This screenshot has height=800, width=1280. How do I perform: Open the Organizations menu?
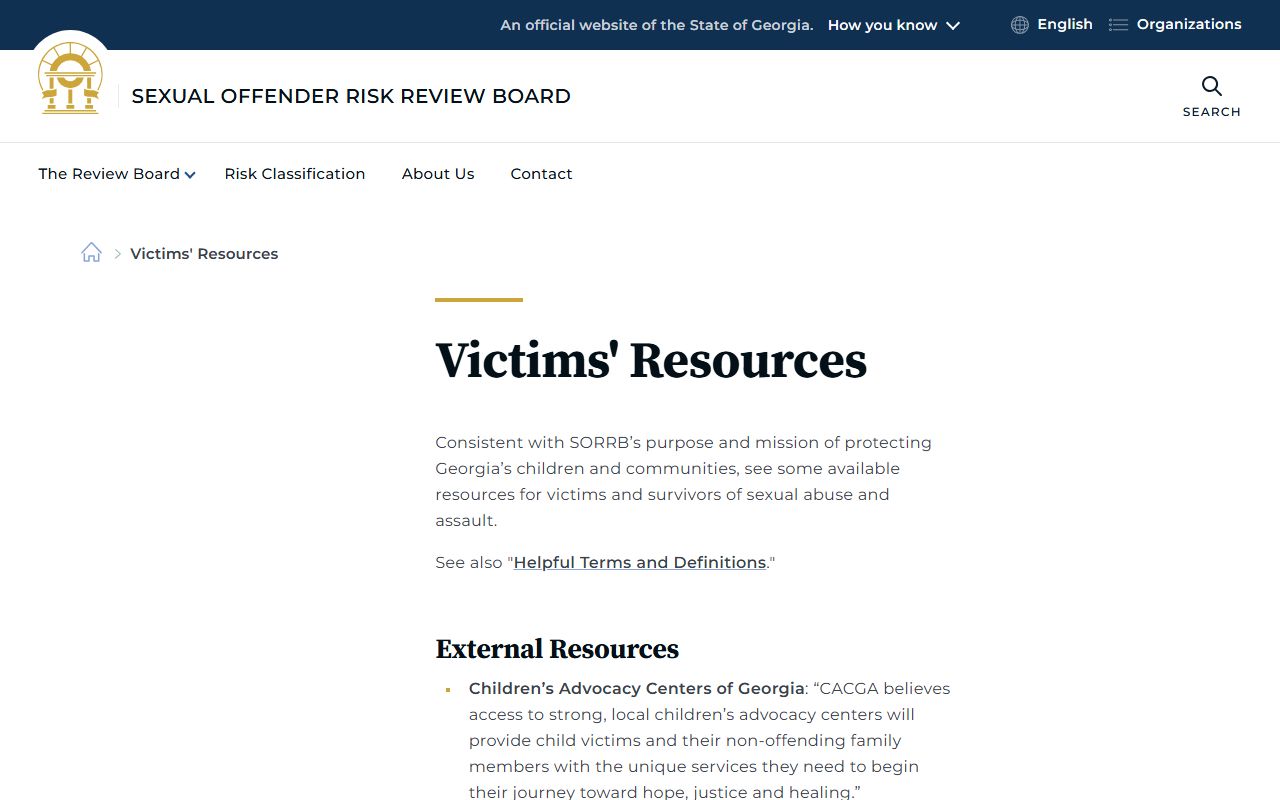[x=1189, y=24]
